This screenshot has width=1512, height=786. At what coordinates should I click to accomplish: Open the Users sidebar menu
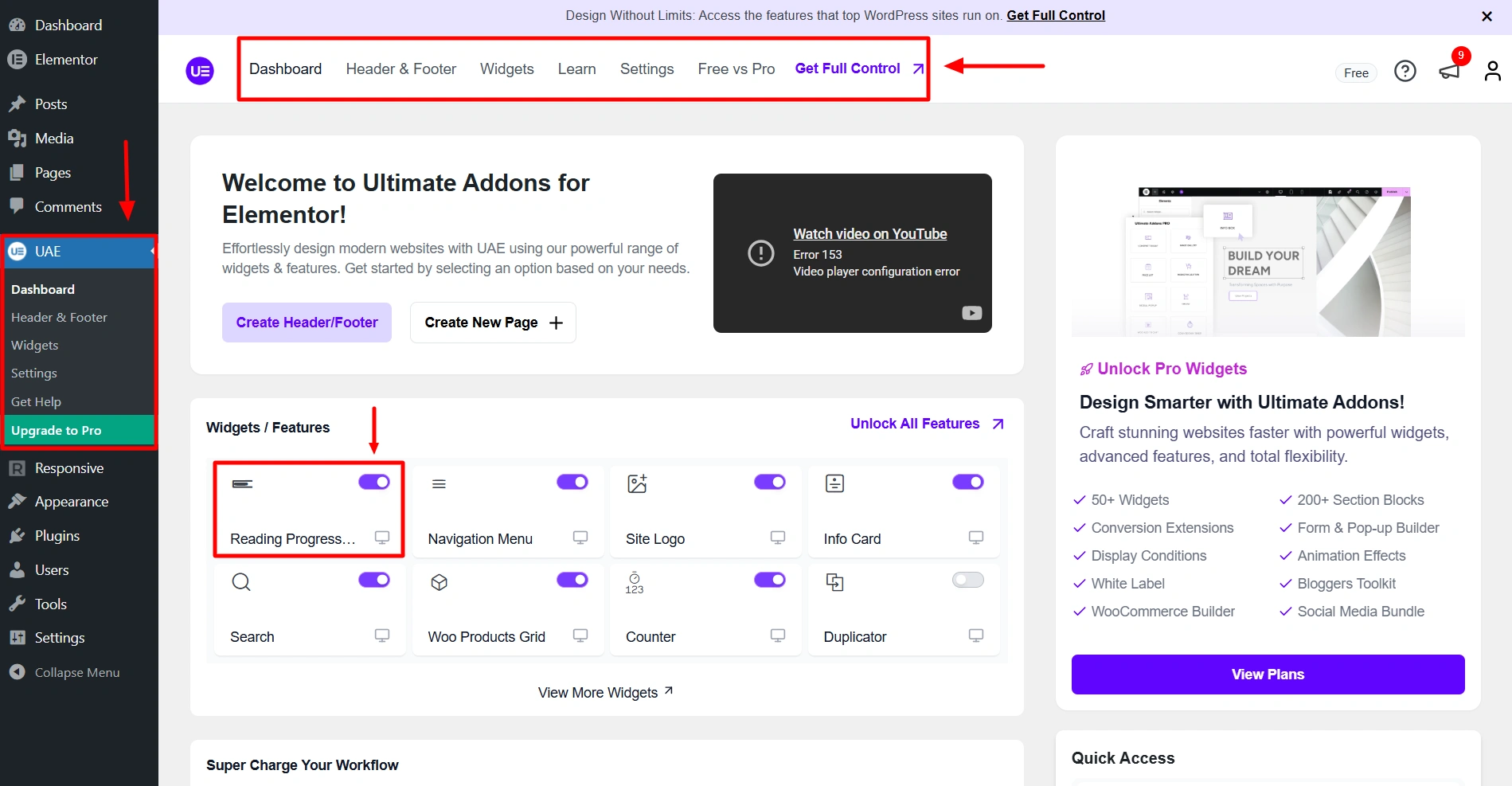point(79,570)
